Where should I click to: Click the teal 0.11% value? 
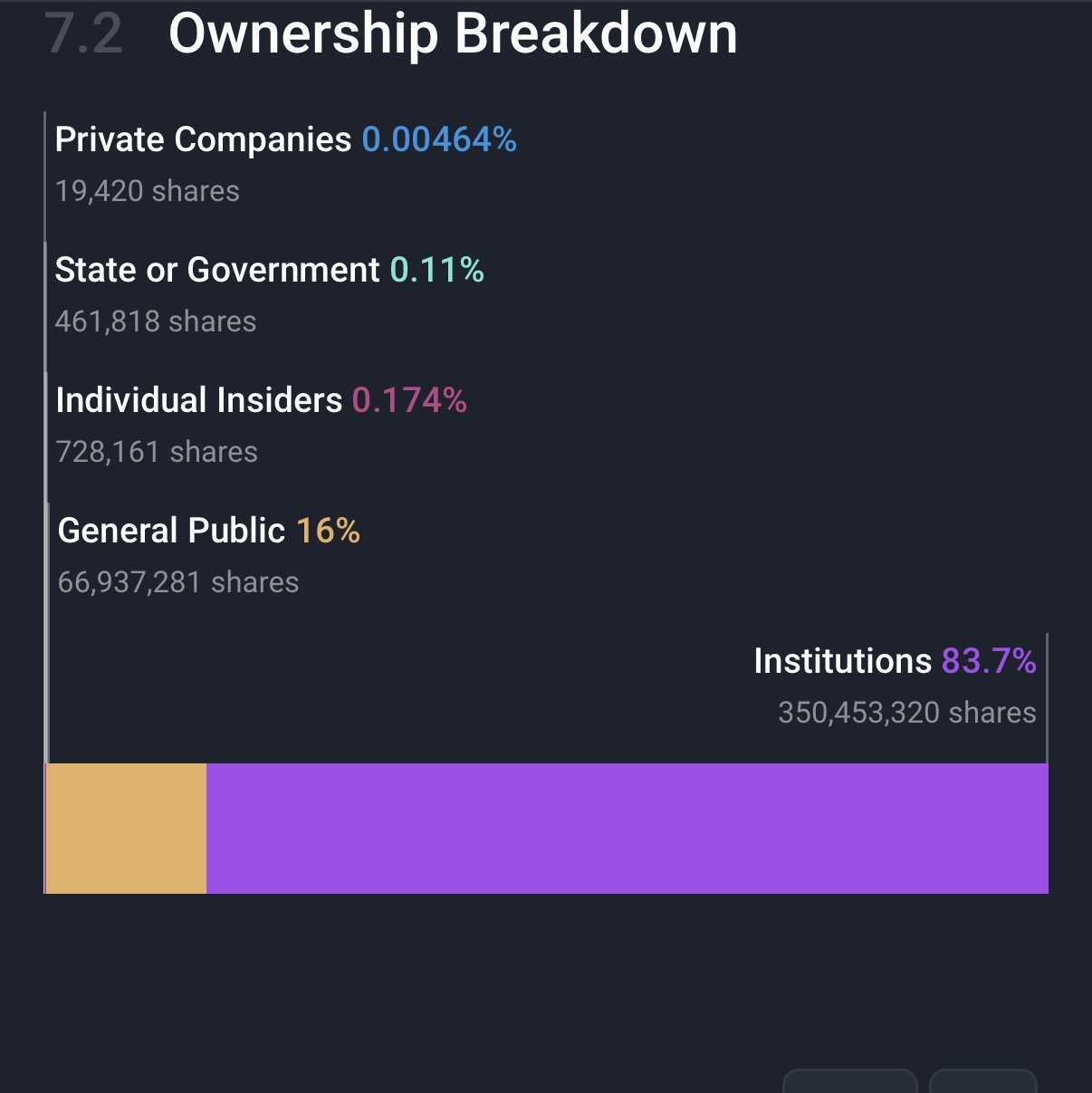pyautogui.click(x=436, y=270)
